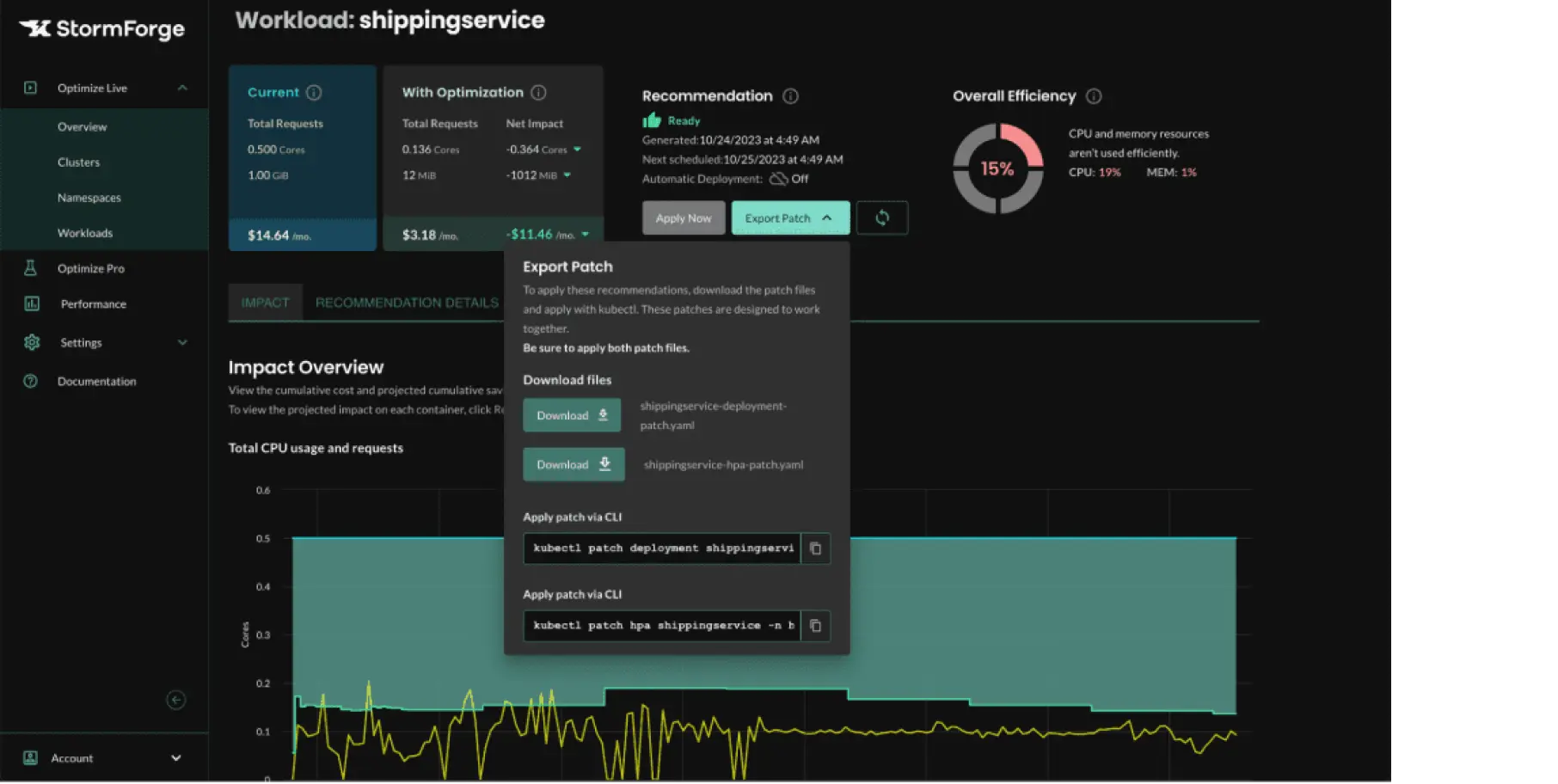Copy the kubectl patch hpa command
Image resolution: width=1558 pixels, height=784 pixels.
click(x=815, y=626)
